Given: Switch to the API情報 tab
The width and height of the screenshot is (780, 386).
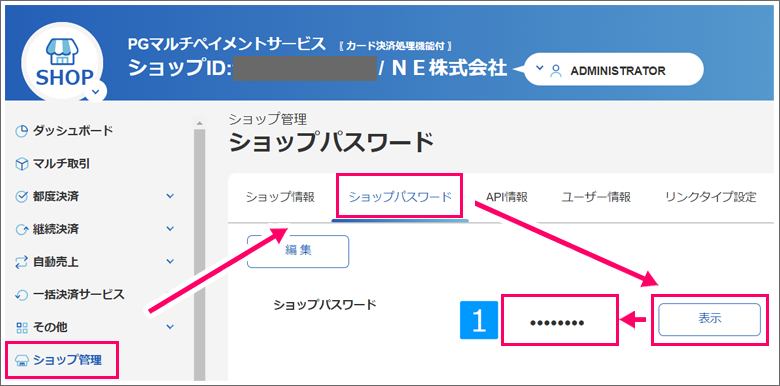Looking at the screenshot, I should [507, 197].
